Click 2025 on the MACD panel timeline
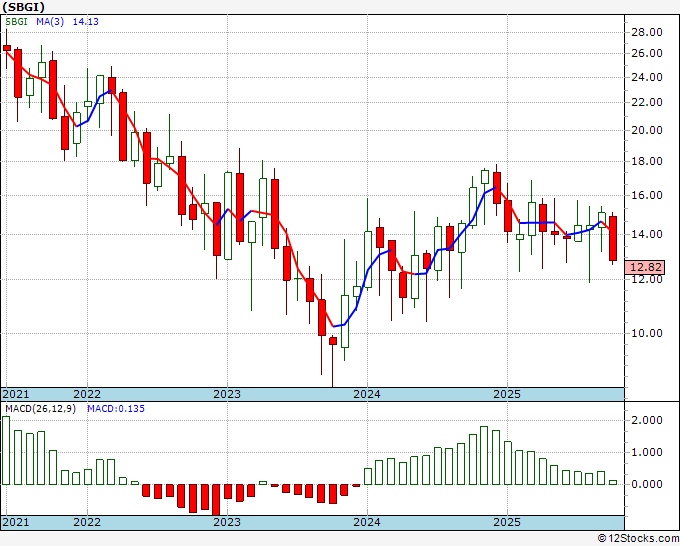Viewport: 680px width, 546px height. coord(507,522)
